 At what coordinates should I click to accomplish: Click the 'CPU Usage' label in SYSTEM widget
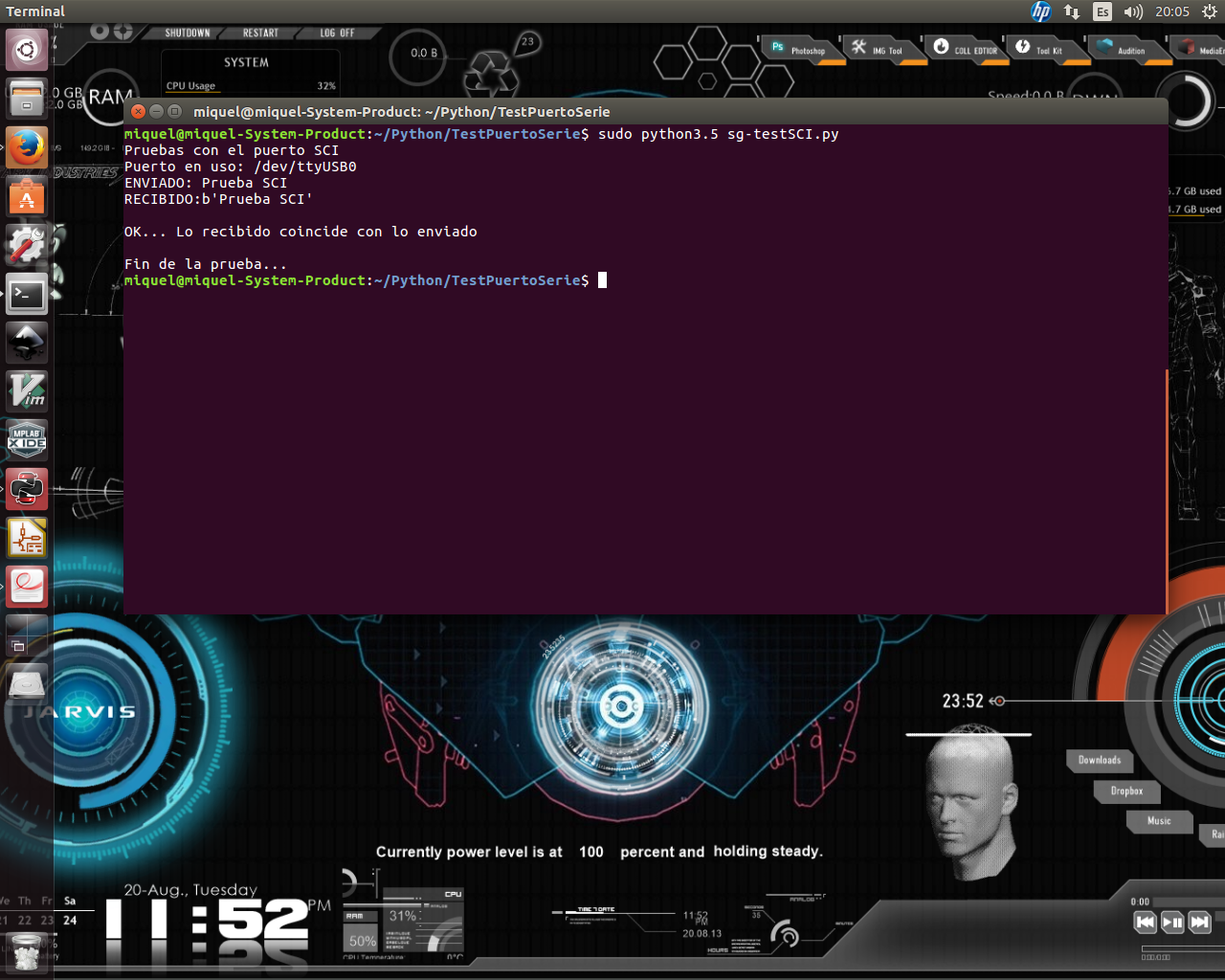190,86
